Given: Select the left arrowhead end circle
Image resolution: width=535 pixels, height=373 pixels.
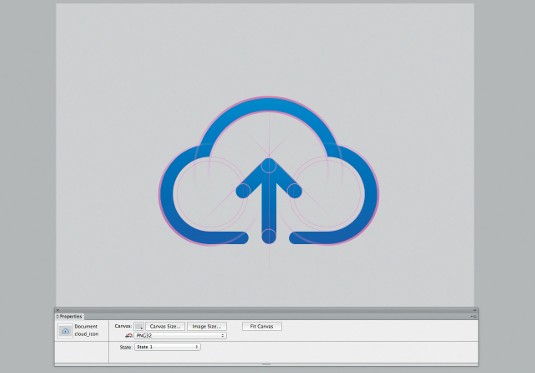Looking at the screenshot, I should tap(243, 191).
